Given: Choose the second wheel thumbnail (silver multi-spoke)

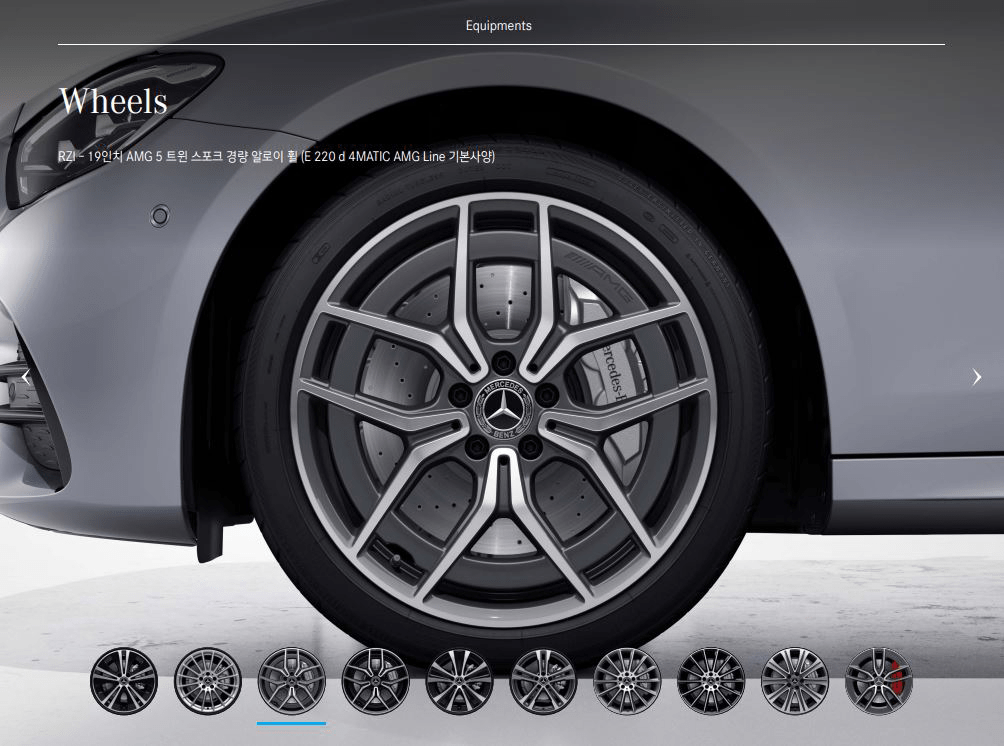Looking at the screenshot, I should pyautogui.click(x=207, y=680).
